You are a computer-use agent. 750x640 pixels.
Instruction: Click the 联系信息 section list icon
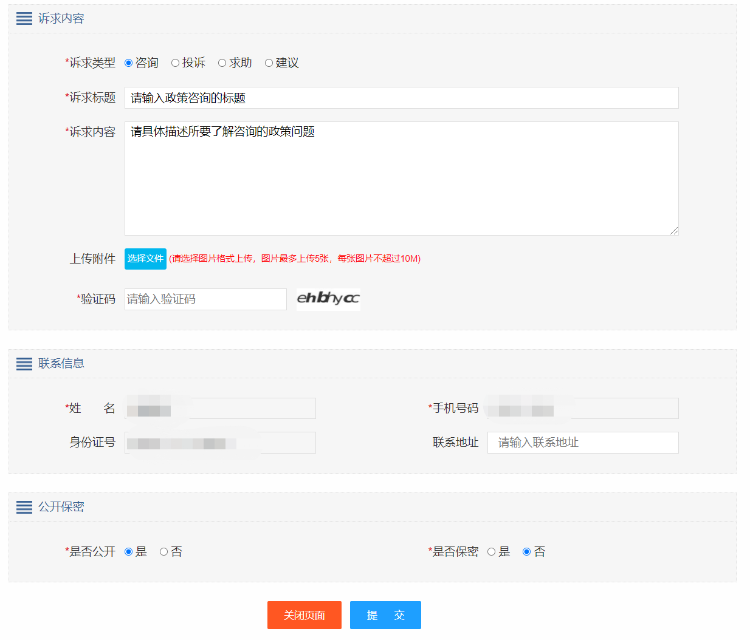[x=24, y=364]
